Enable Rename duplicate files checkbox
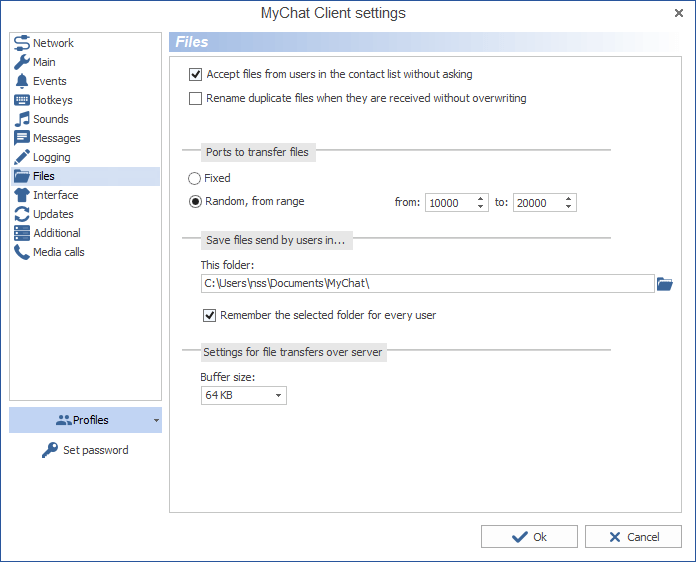696x562 pixels. [x=196, y=99]
